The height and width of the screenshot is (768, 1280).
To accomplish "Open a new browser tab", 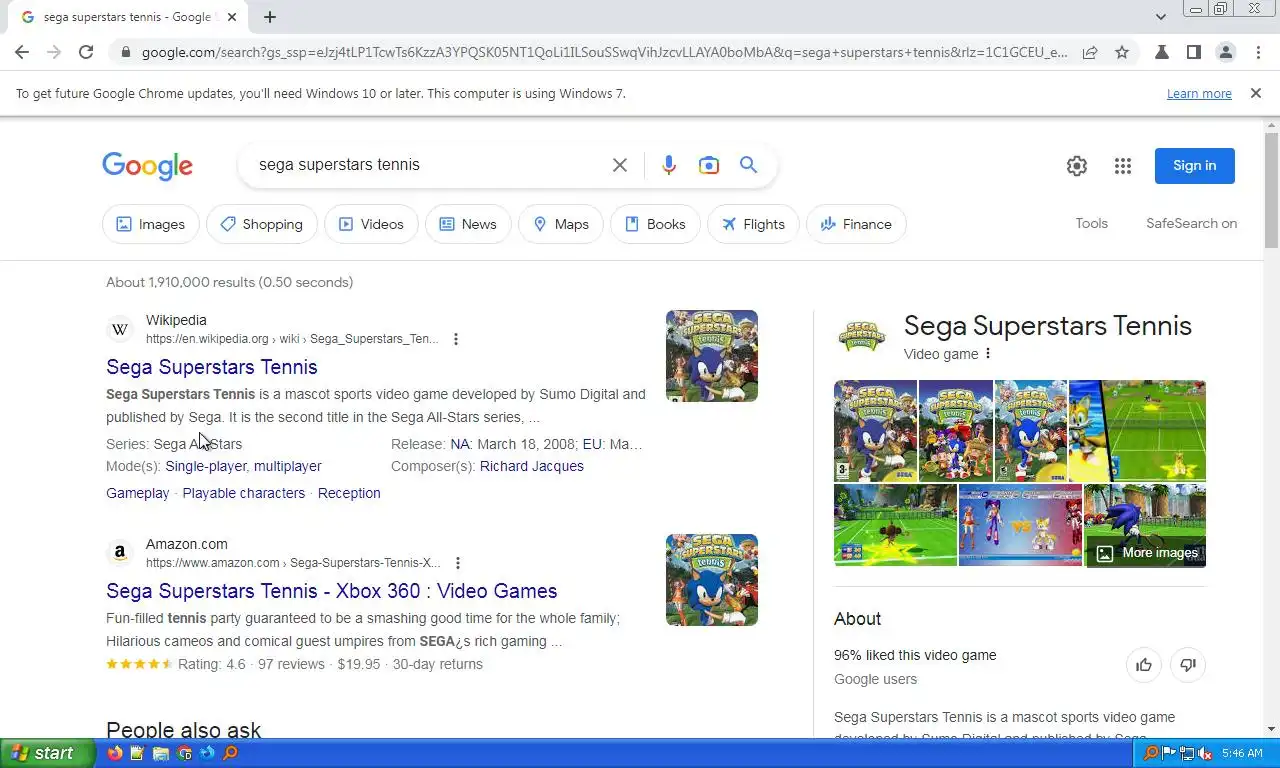I will pyautogui.click(x=270, y=17).
